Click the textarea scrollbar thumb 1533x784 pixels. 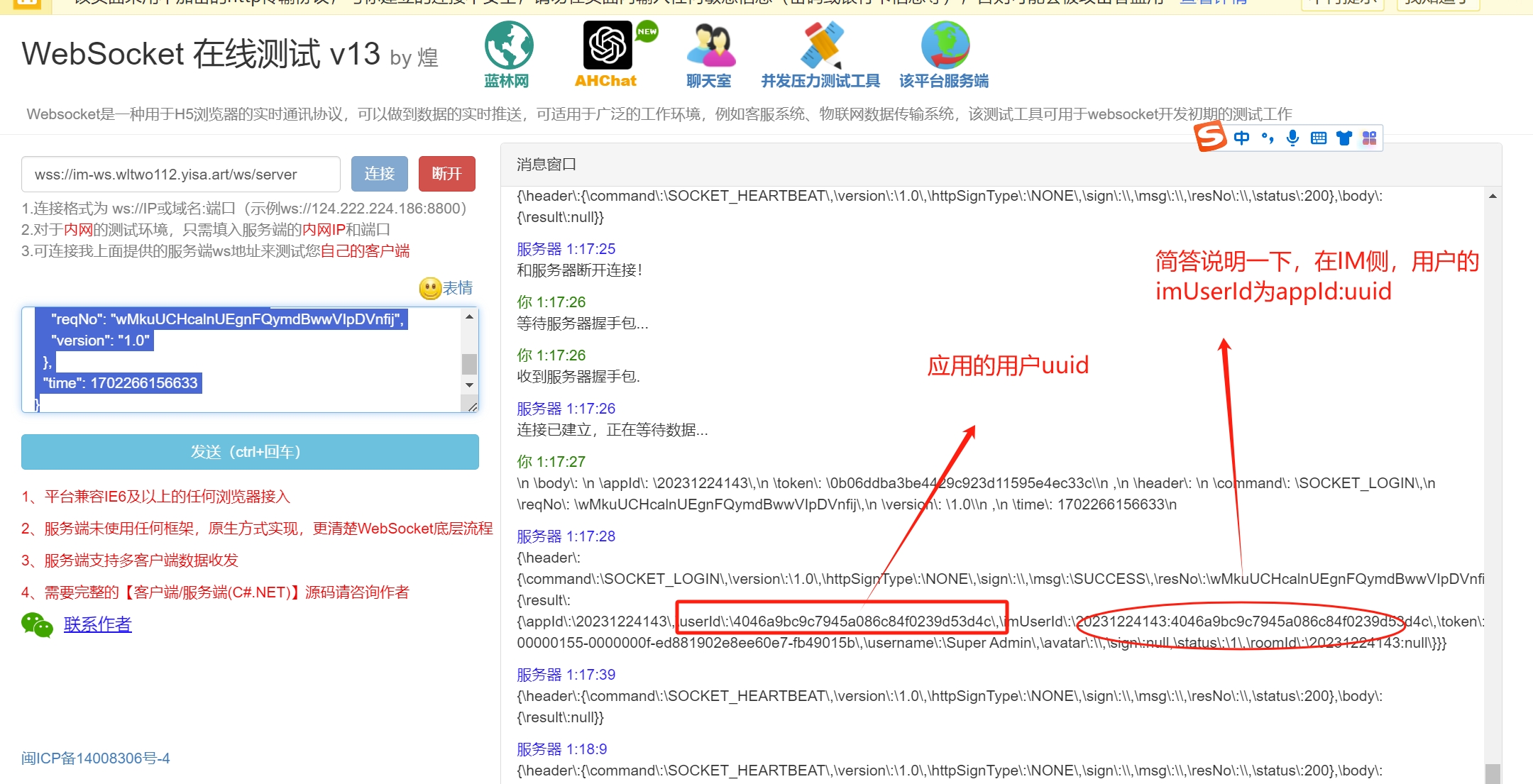pos(469,364)
